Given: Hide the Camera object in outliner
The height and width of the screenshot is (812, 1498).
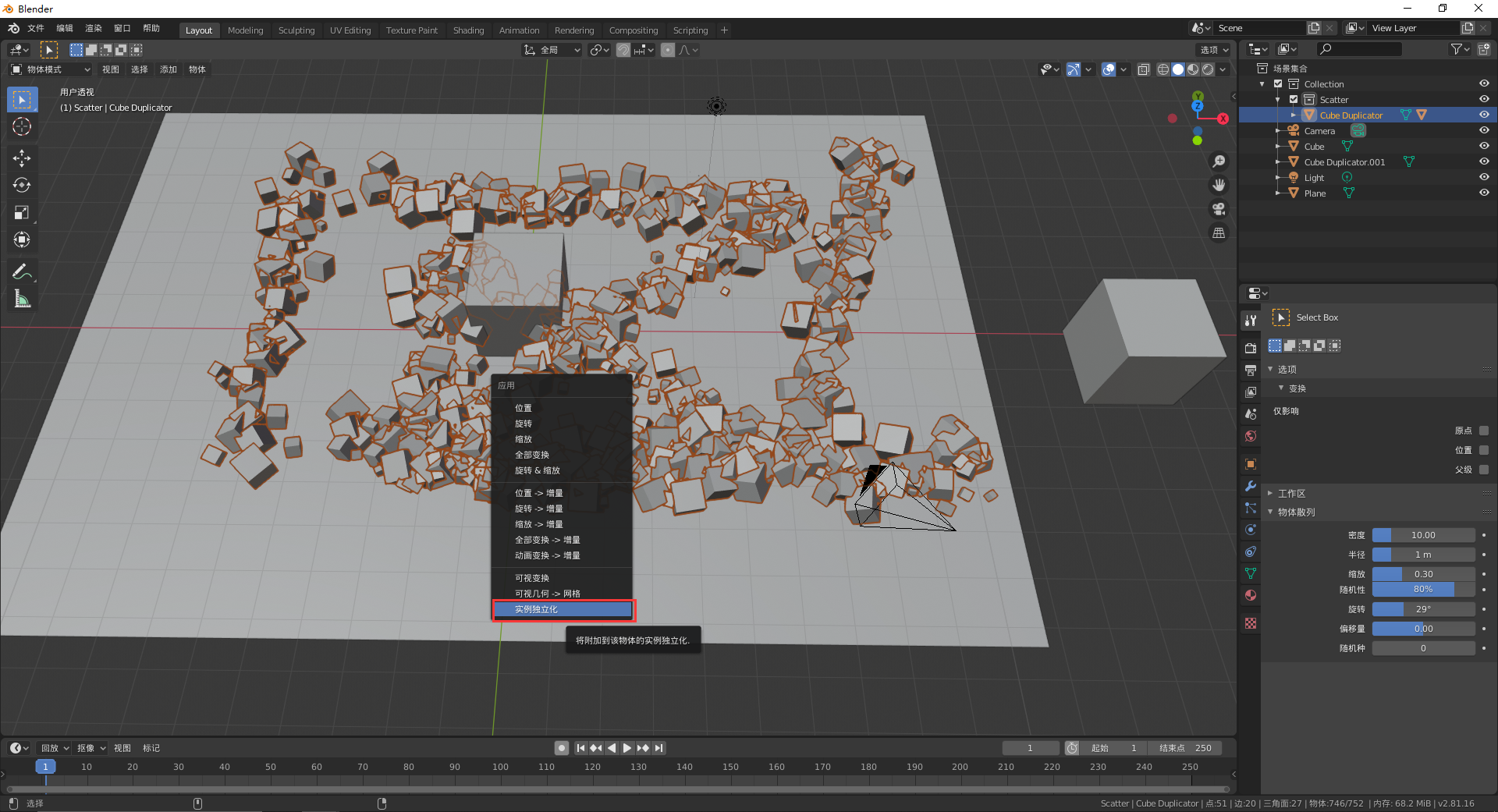Looking at the screenshot, I should click(x=1483, y=130).
